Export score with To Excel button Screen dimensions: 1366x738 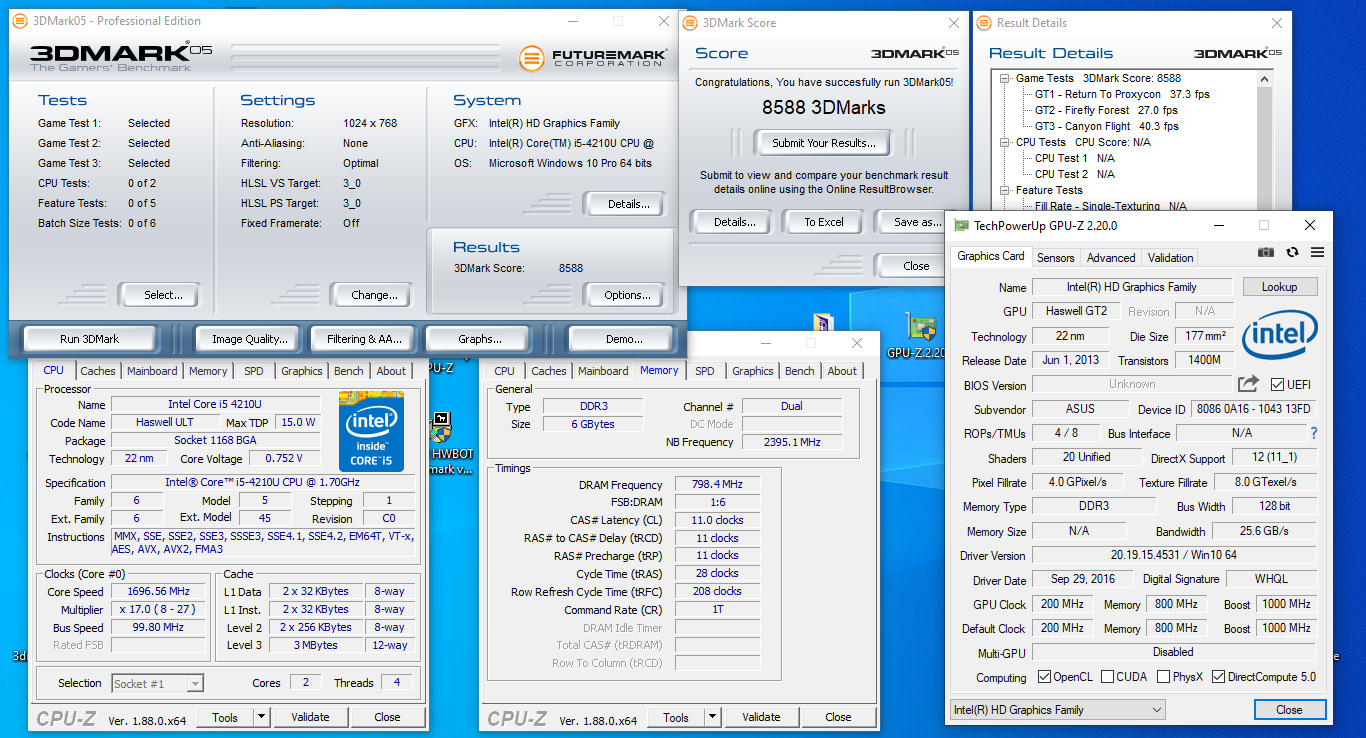pyautogui.click(x=824, y=222)
